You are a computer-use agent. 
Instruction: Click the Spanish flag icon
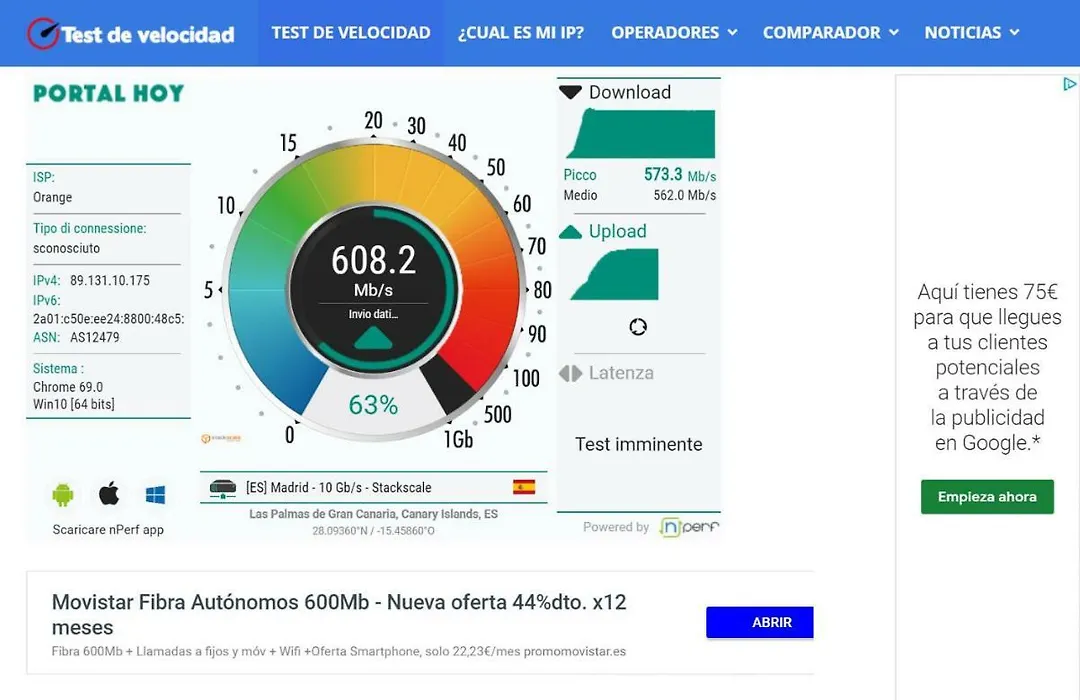524,487
